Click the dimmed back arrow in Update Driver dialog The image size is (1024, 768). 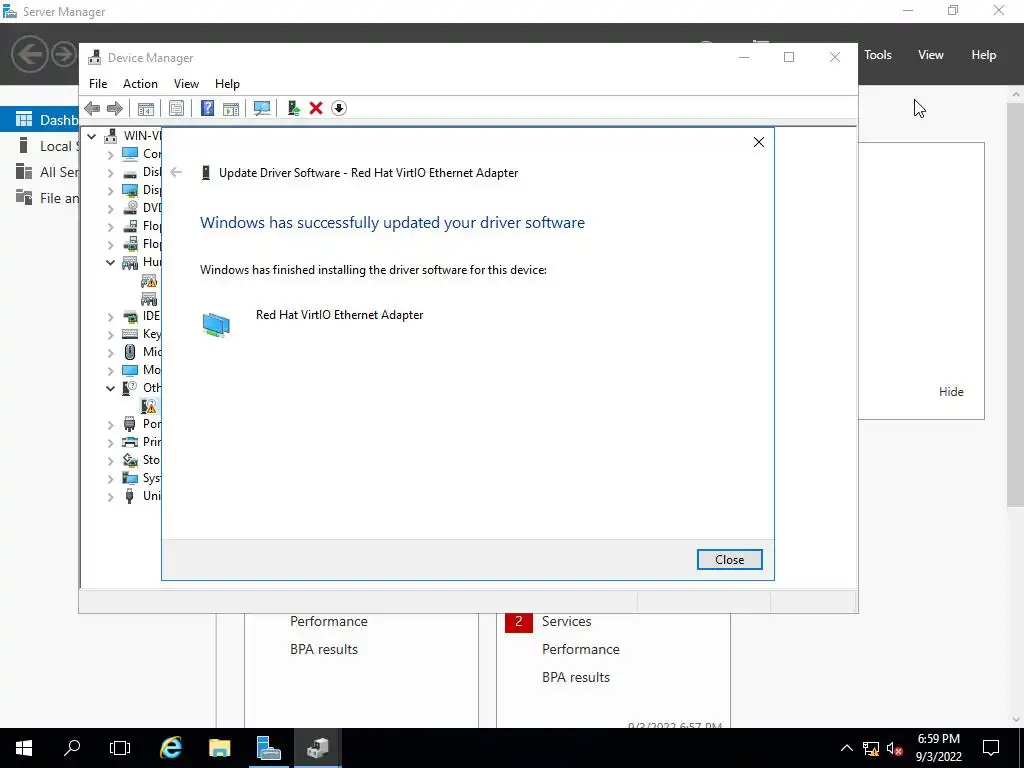[x=176, y=172]
